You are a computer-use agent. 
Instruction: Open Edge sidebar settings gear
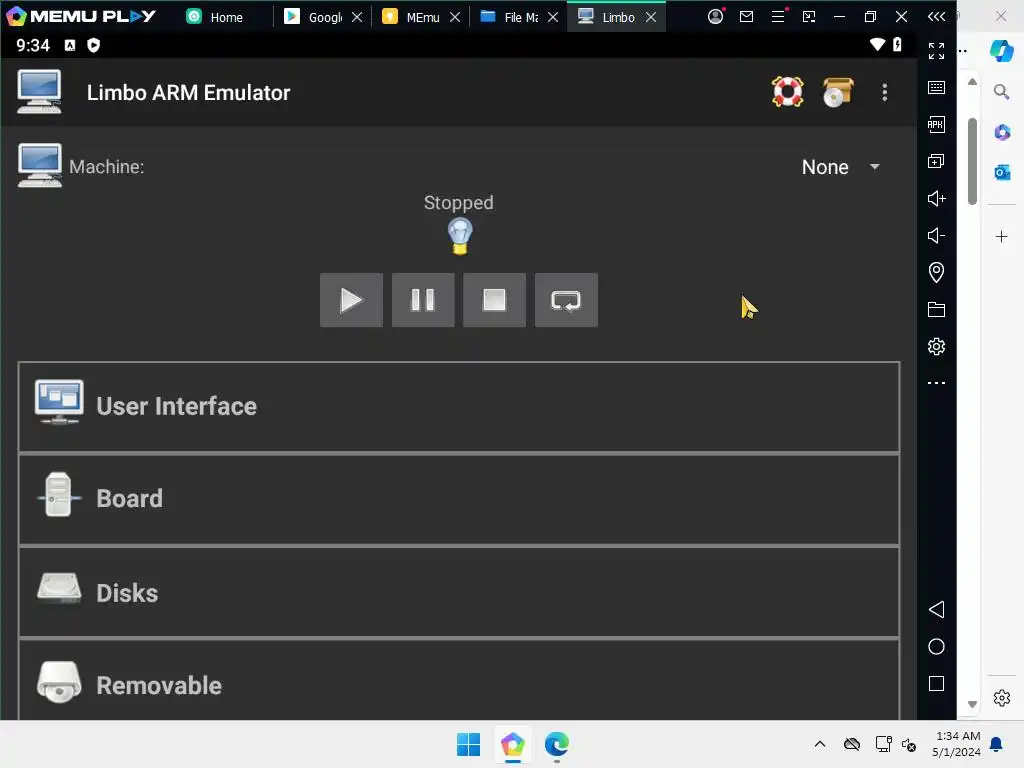coord(1001,698)
